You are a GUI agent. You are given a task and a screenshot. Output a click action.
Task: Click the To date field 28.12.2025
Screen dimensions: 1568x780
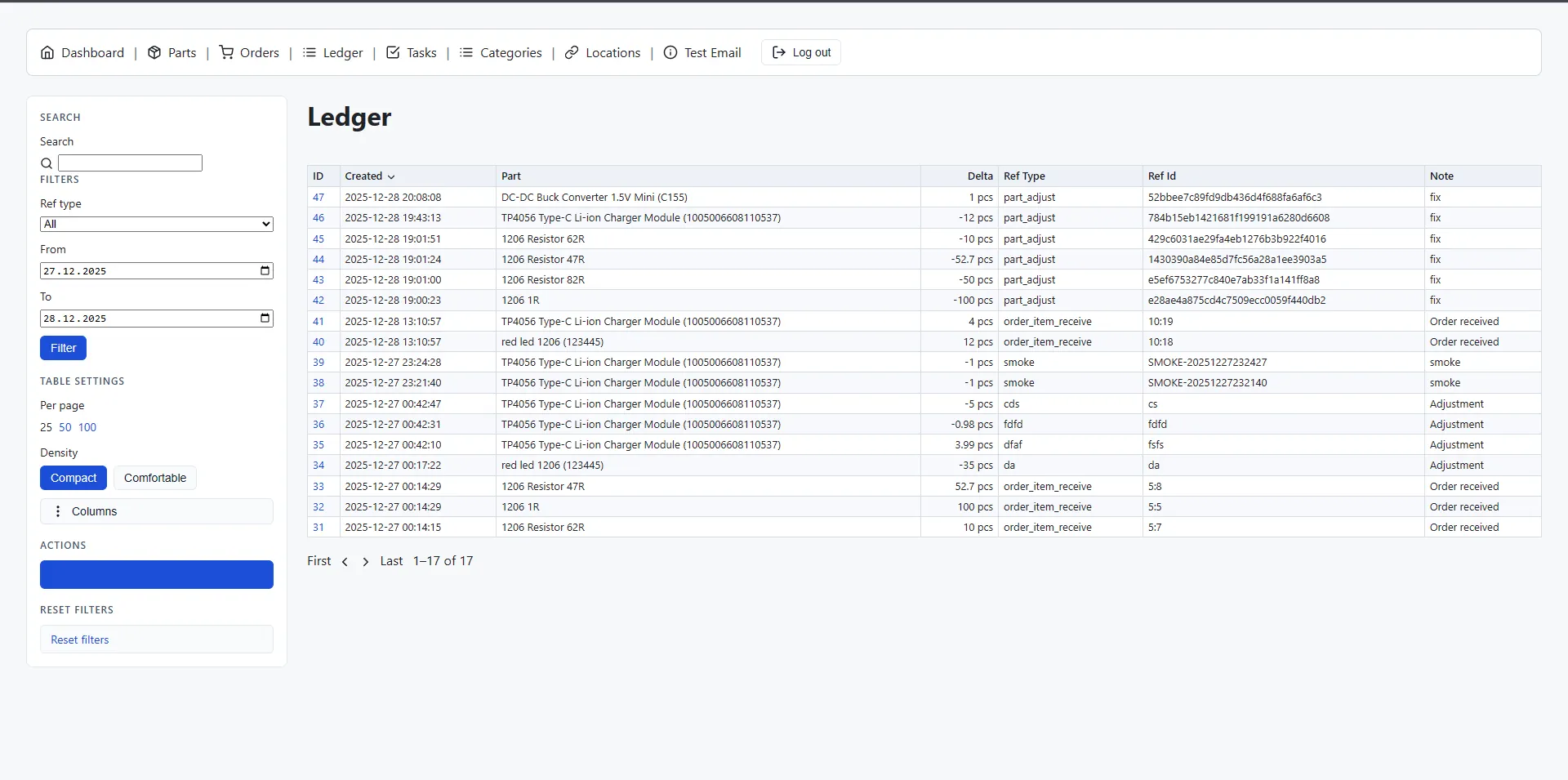[x=157, y=318]
